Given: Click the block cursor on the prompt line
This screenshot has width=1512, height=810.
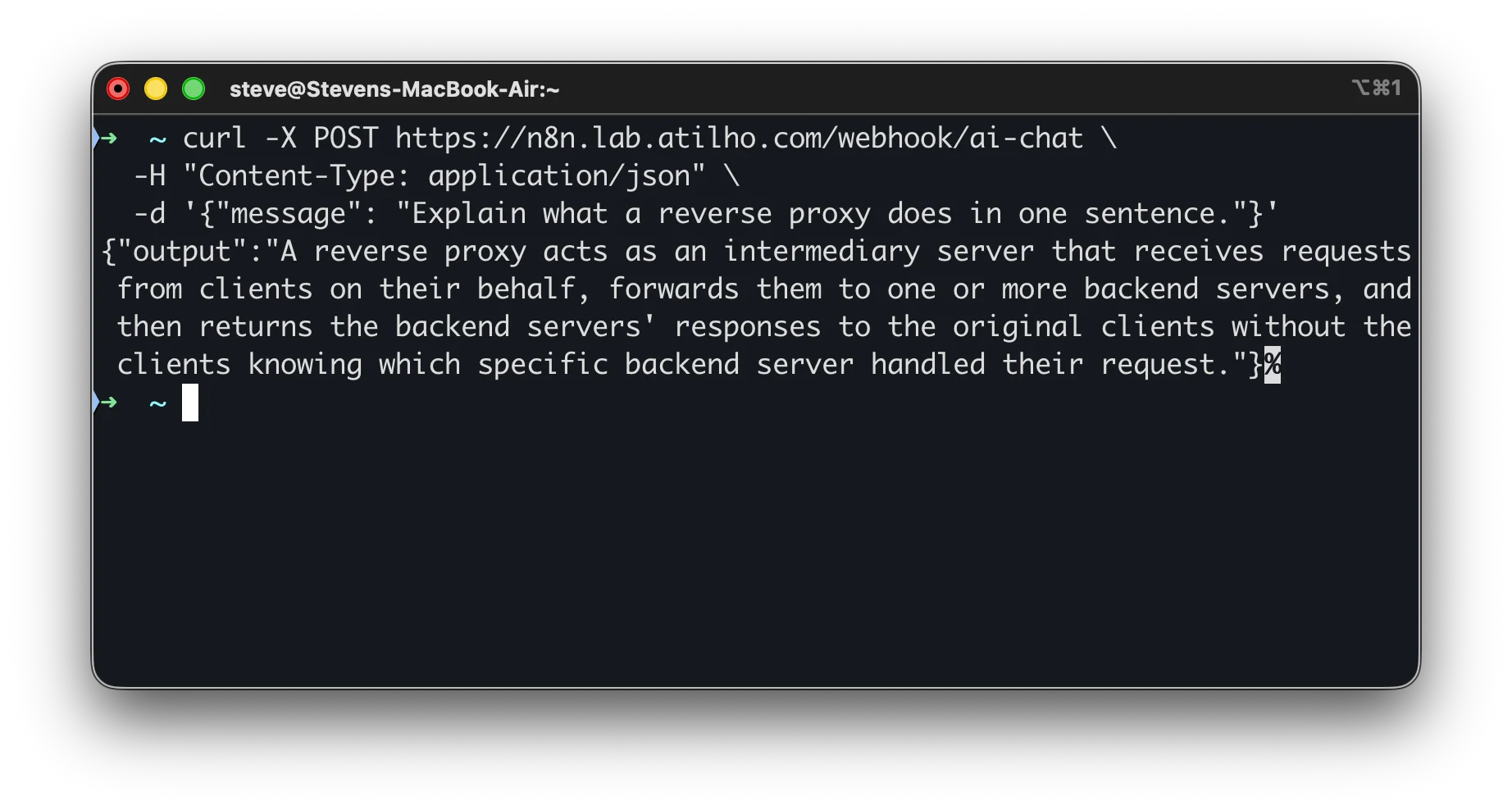Looking at the screenshot, I should pos(190,403).
